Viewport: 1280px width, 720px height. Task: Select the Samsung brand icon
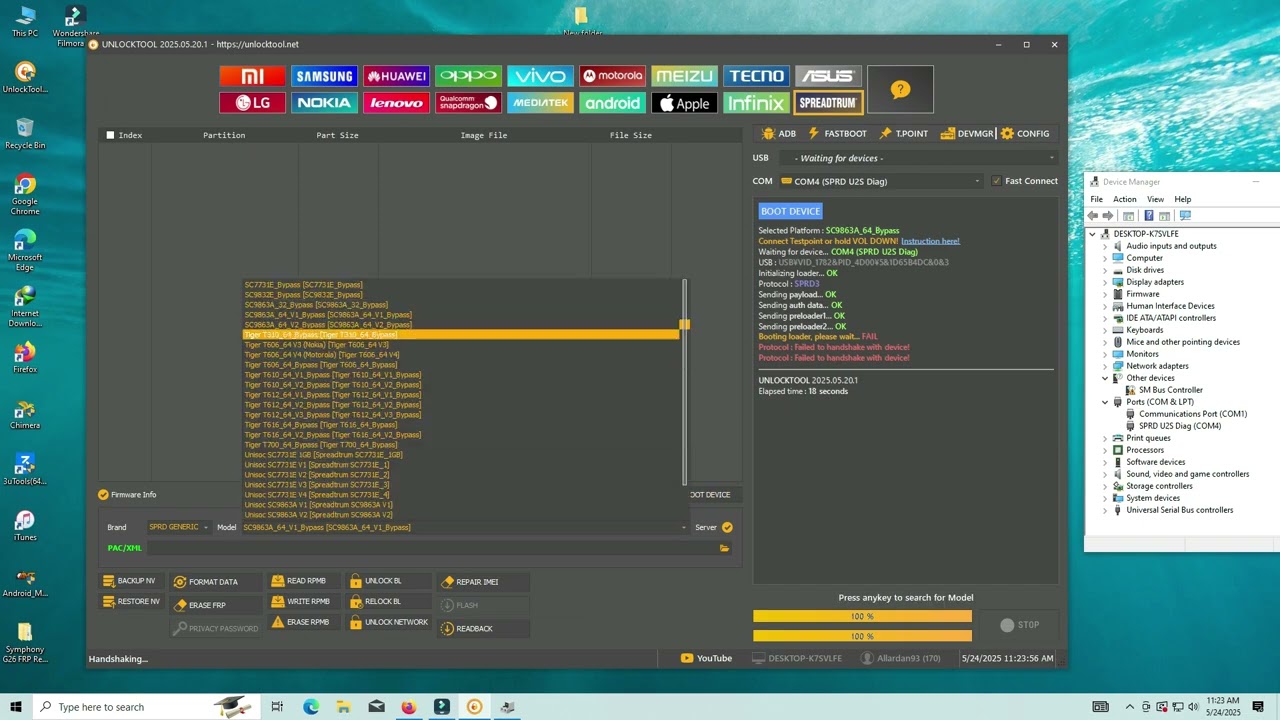(x=324, y=76)
